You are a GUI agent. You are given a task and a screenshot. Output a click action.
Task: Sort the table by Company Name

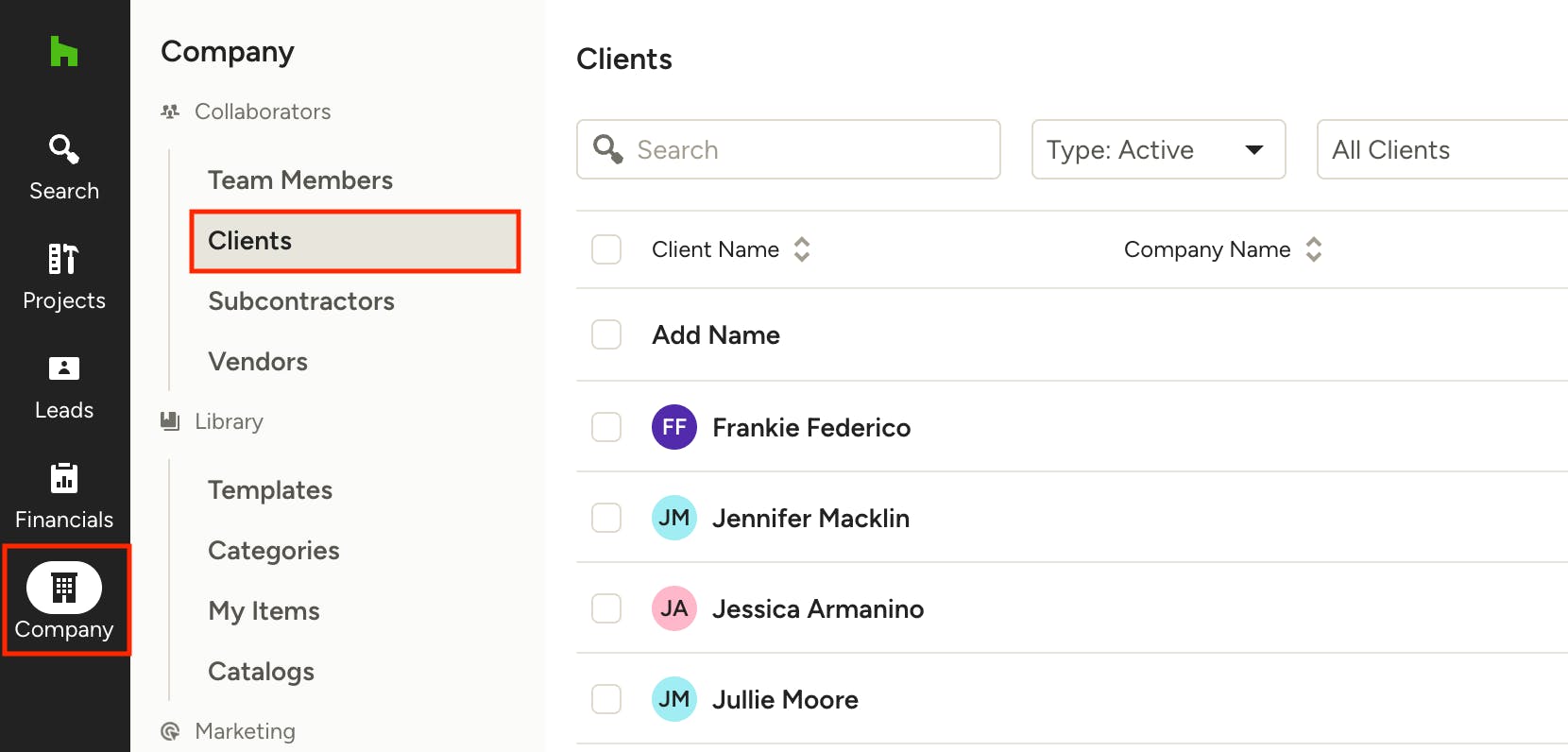pos(1314,249)
